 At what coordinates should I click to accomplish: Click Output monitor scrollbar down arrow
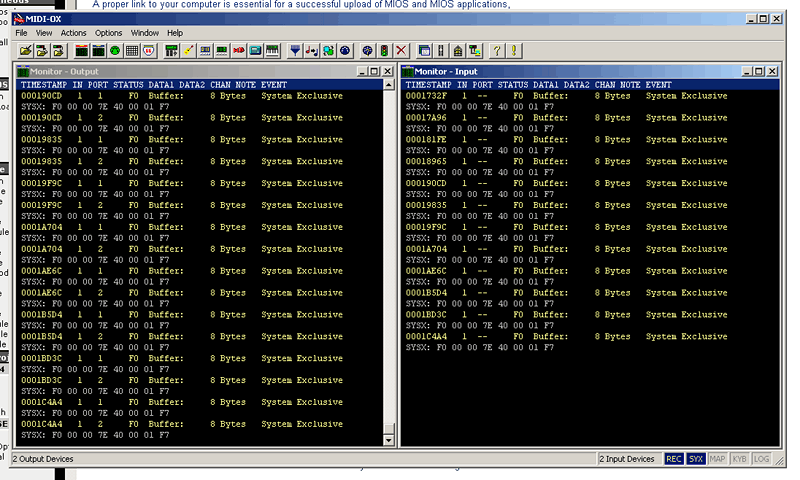pyautogui.click(x=389, y=440)
